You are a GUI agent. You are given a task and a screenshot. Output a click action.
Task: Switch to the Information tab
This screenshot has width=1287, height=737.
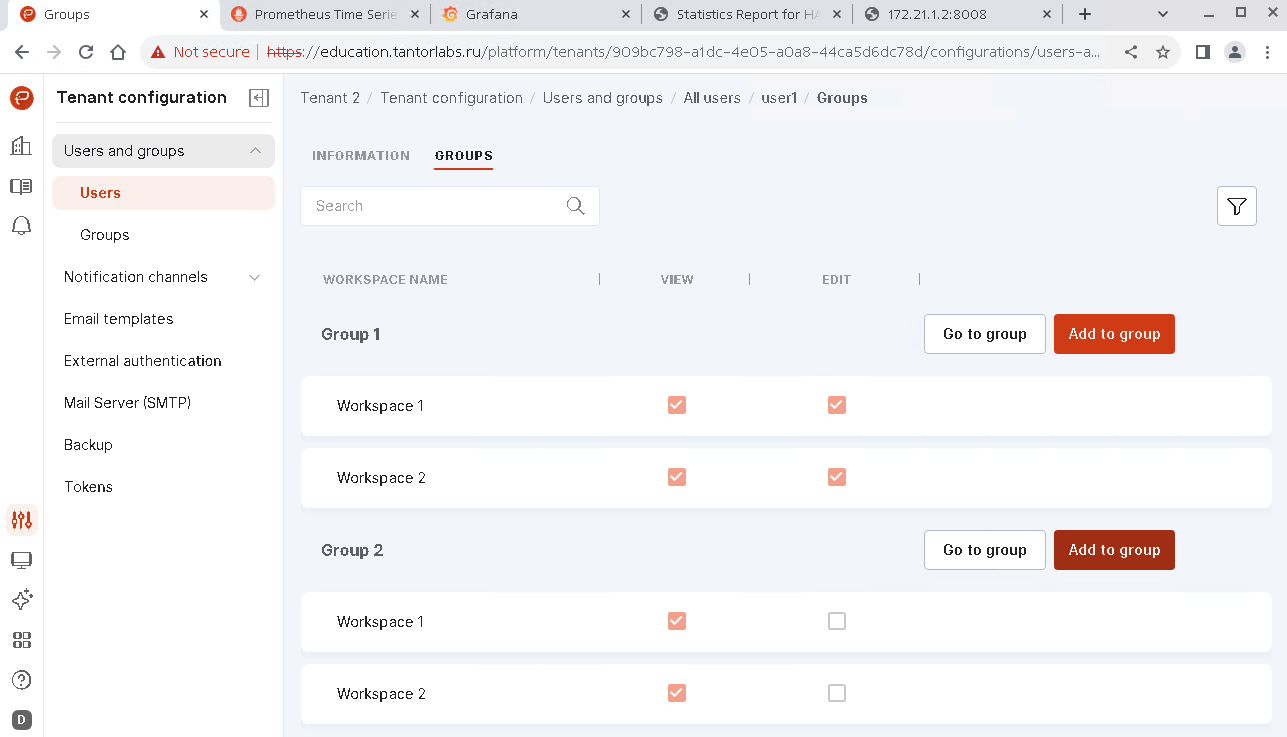click(361, 156)
